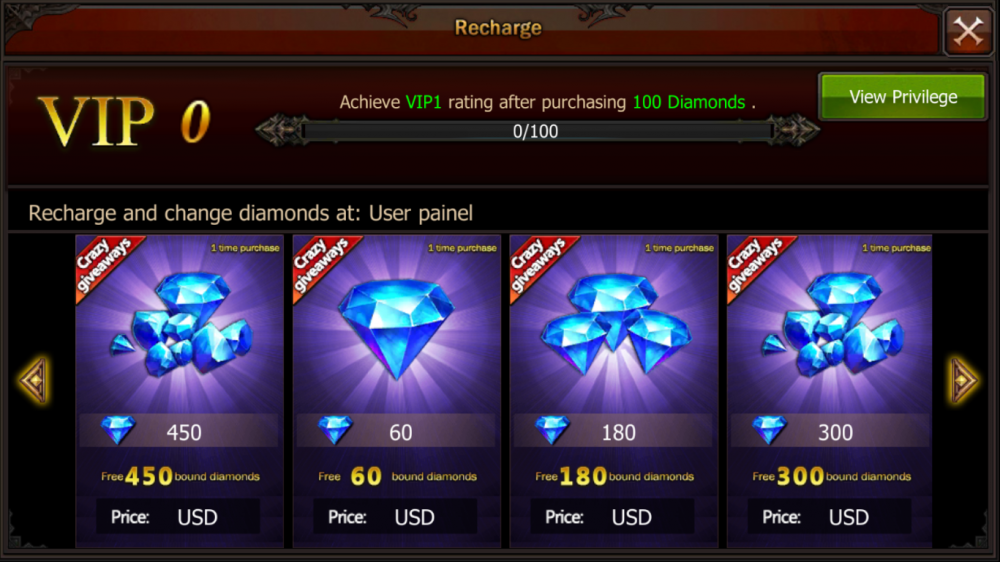Click the Free 180 bound diamonds label

tap(614, 476)
